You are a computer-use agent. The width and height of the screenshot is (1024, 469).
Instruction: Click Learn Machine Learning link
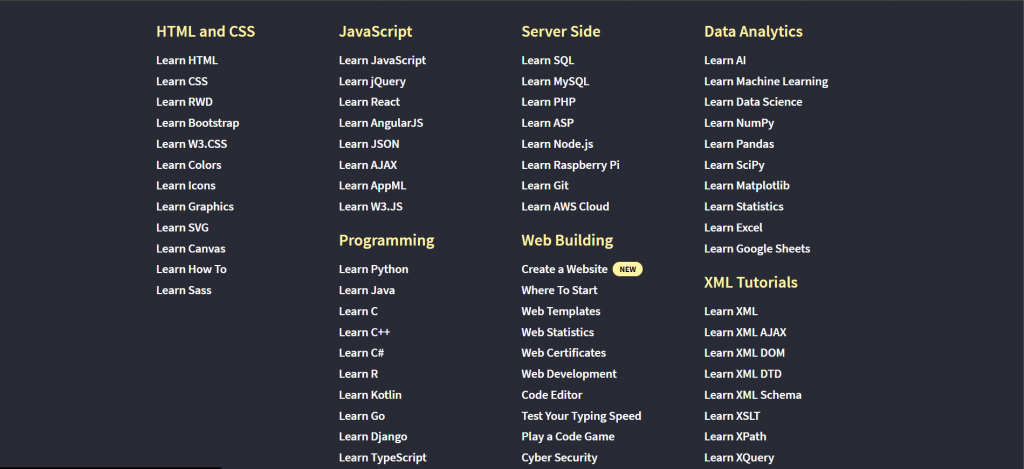766,81
